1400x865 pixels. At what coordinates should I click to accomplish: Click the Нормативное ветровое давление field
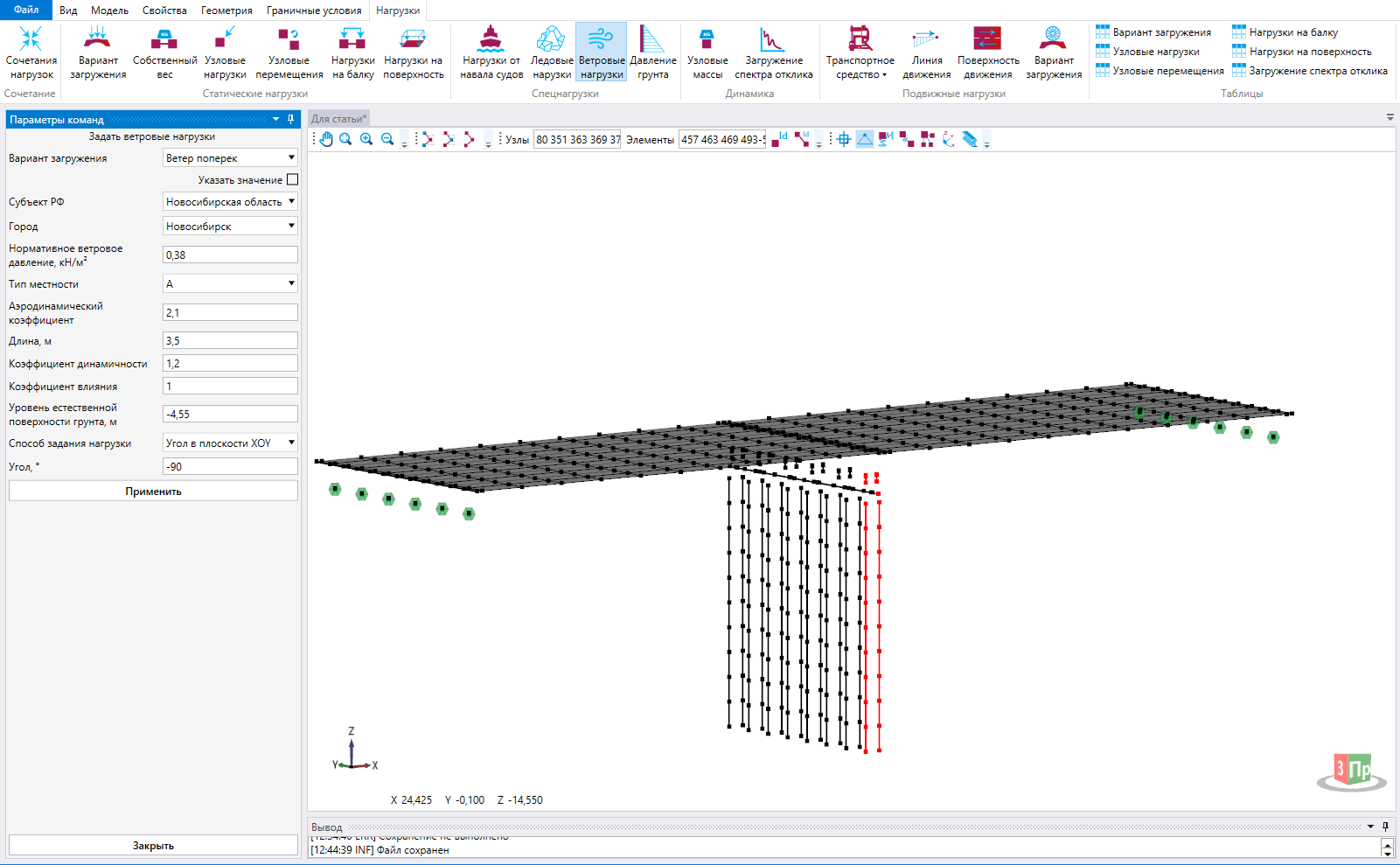[230, 255]
